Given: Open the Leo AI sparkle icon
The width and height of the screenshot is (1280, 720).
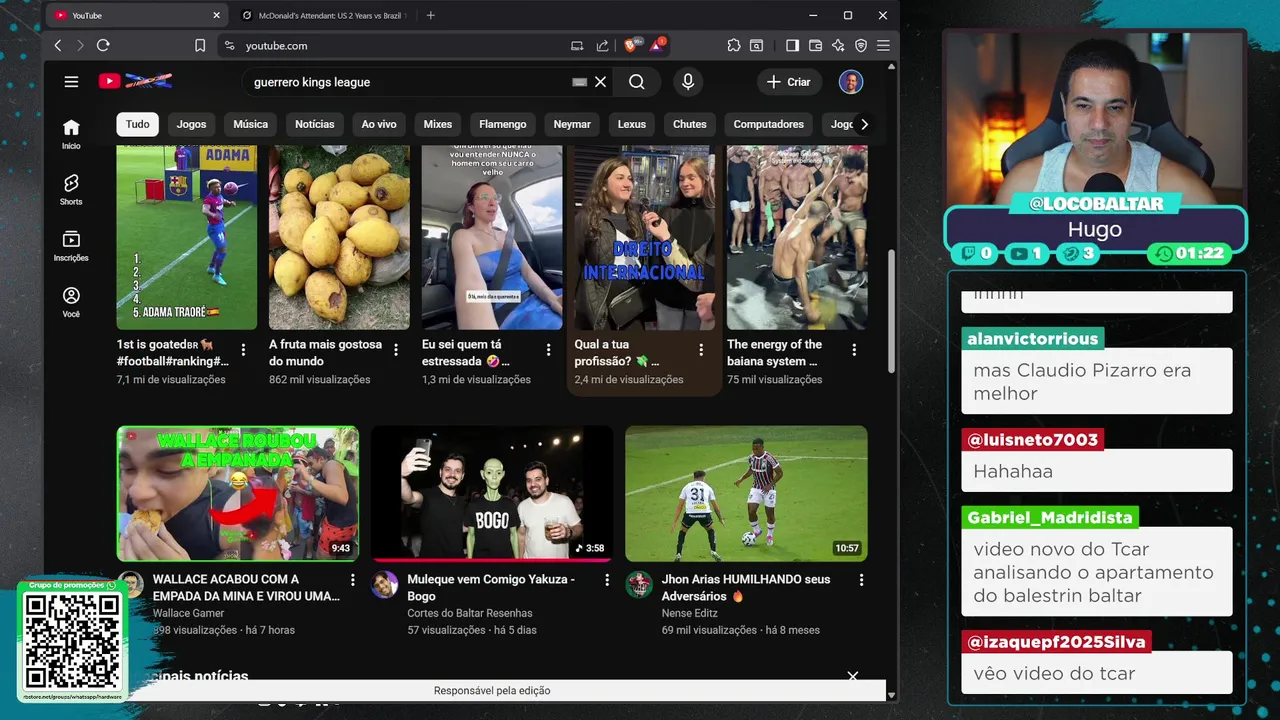Looking at the screenshot, I should [838, 45].
